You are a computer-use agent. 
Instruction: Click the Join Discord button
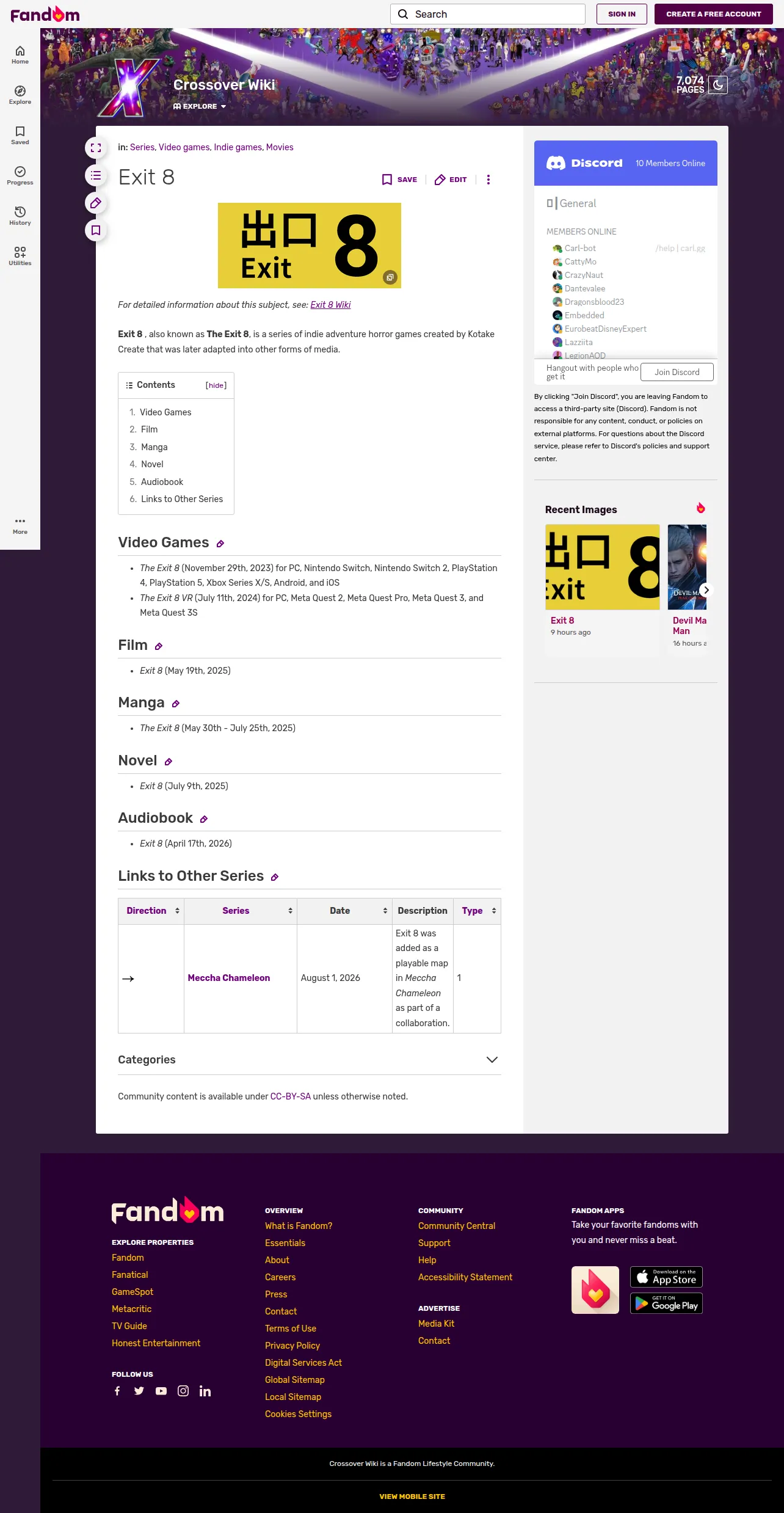click(677, 372)
